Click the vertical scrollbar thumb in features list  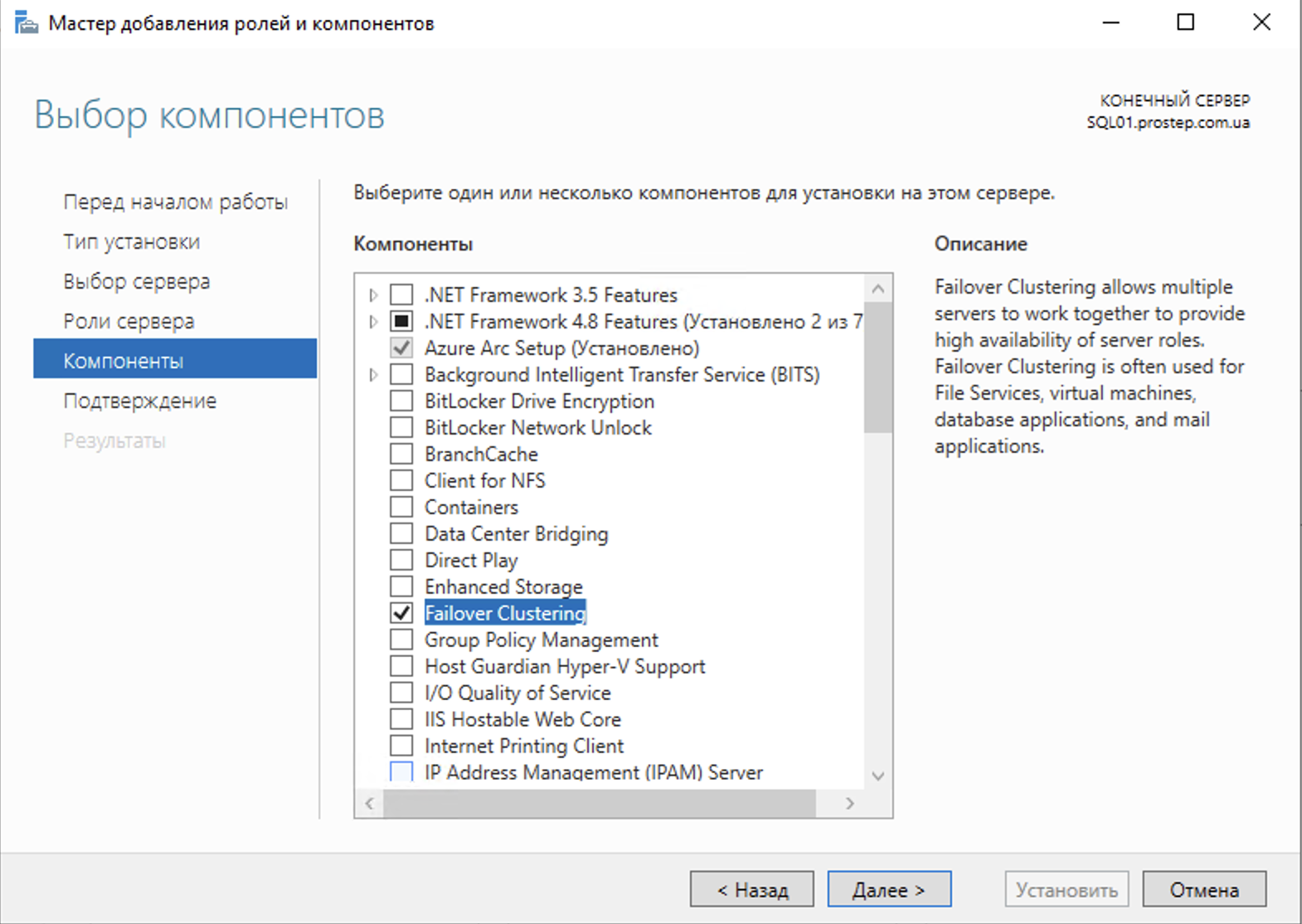click(x=878, y=367)
